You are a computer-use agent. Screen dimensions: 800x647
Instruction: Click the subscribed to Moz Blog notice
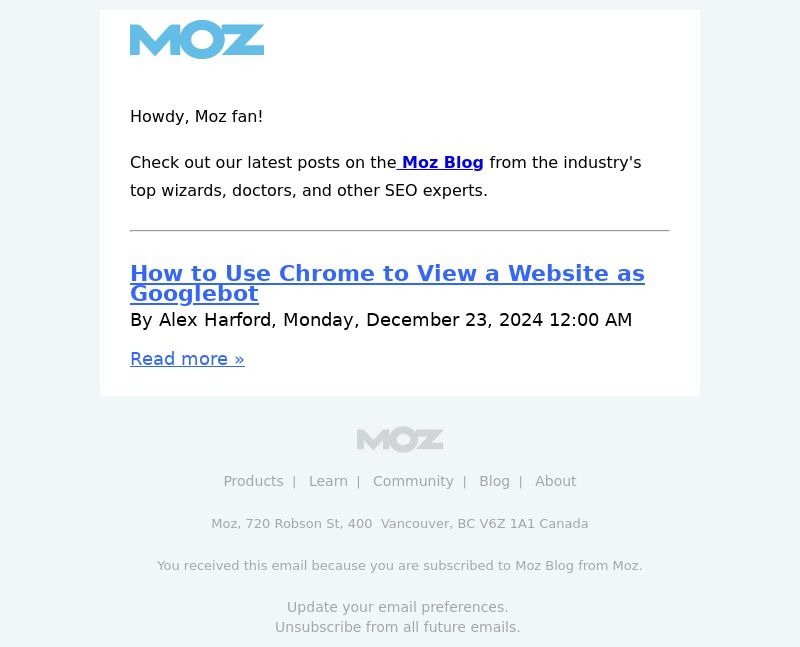399,565
